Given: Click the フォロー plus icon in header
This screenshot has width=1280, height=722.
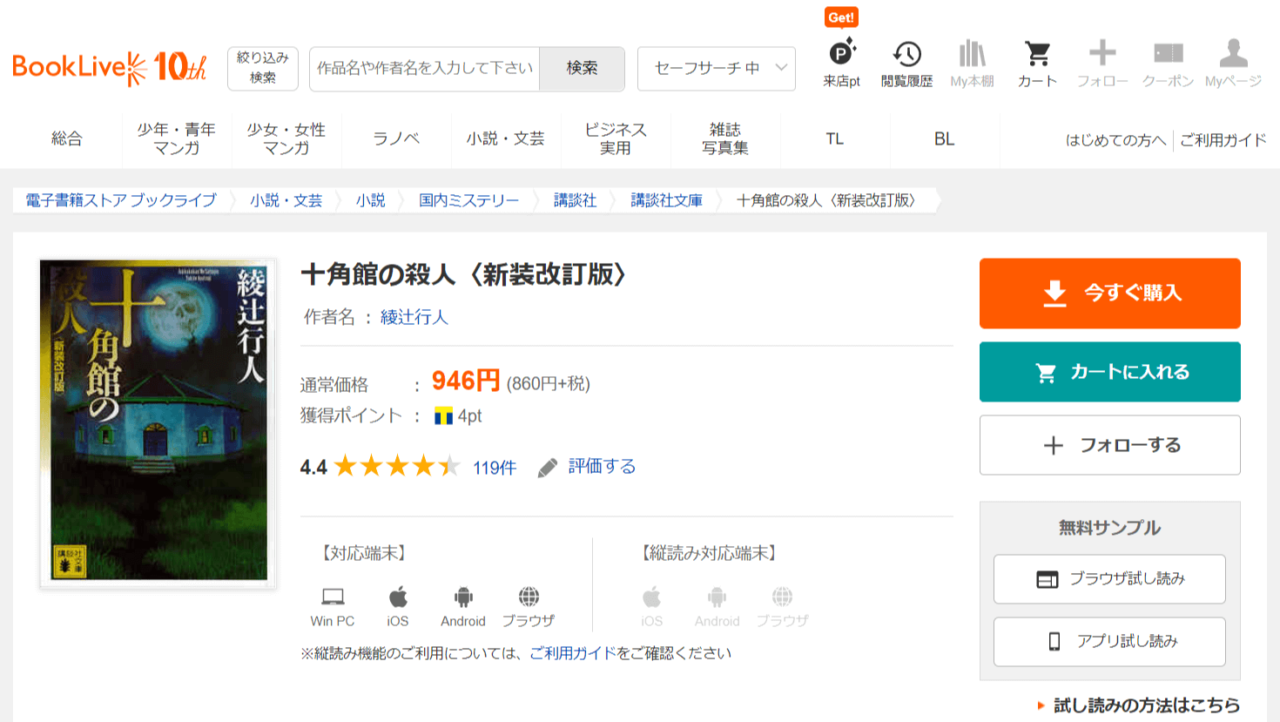Looking at the screenshot, I should 1102,54.
